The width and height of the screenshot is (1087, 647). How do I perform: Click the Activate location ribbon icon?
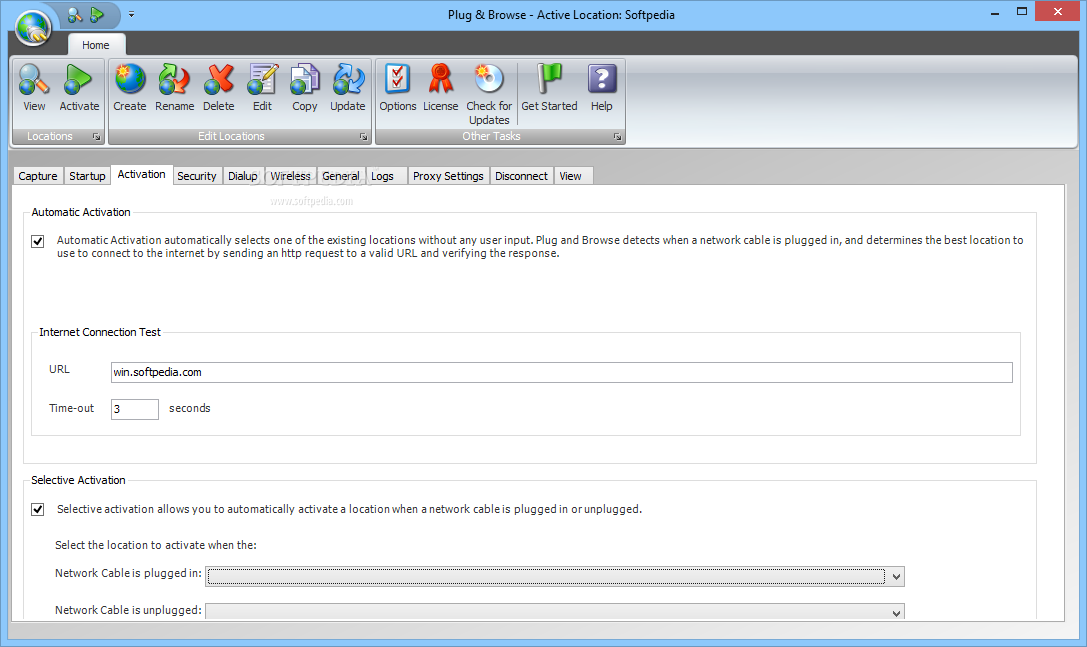click(x=79, y=88)
